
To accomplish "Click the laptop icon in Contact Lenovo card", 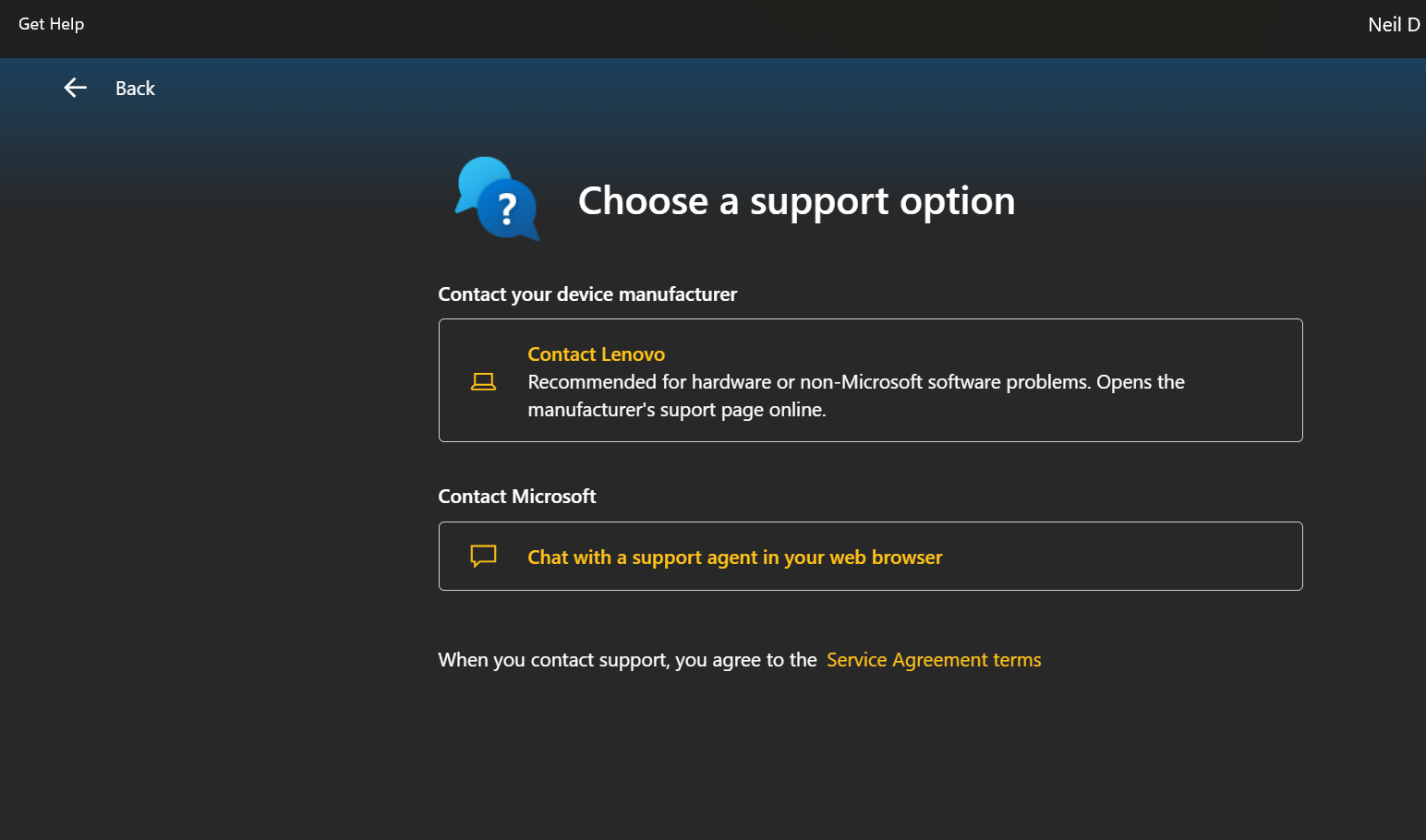I will (x=483, y=381).
